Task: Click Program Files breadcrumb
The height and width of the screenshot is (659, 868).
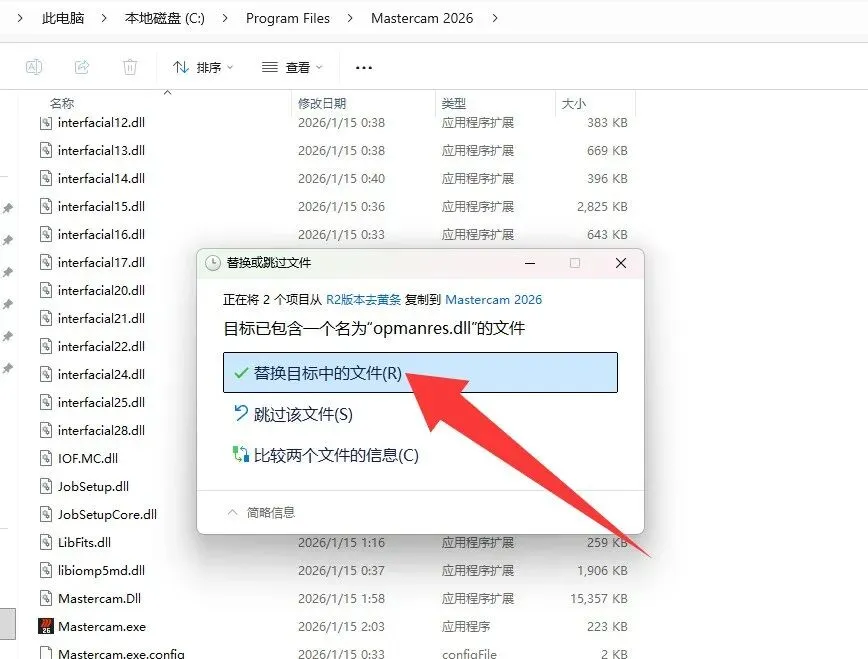Action: point(288,18)
